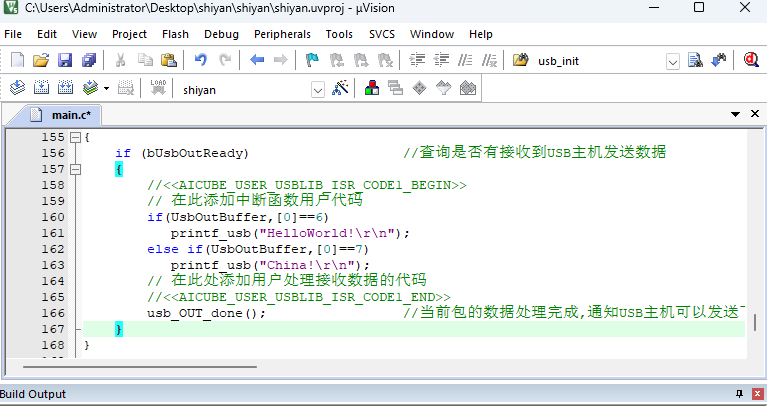Screen dimensions: 767x406
Task: Build target files icon
Action: tap(42, 88)
